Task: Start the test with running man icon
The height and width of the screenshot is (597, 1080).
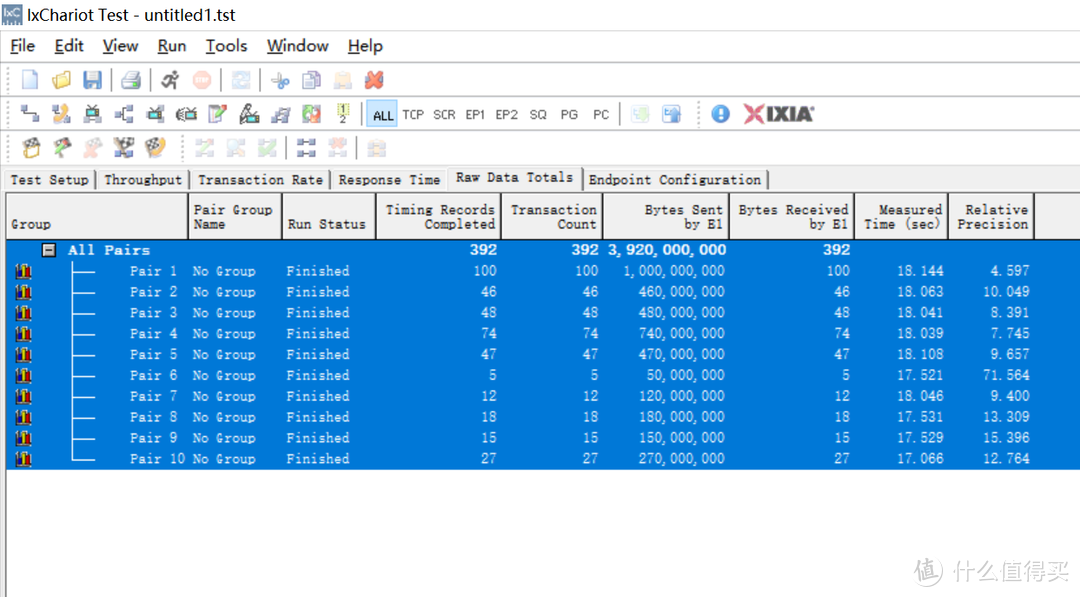Action: (170, 80)
